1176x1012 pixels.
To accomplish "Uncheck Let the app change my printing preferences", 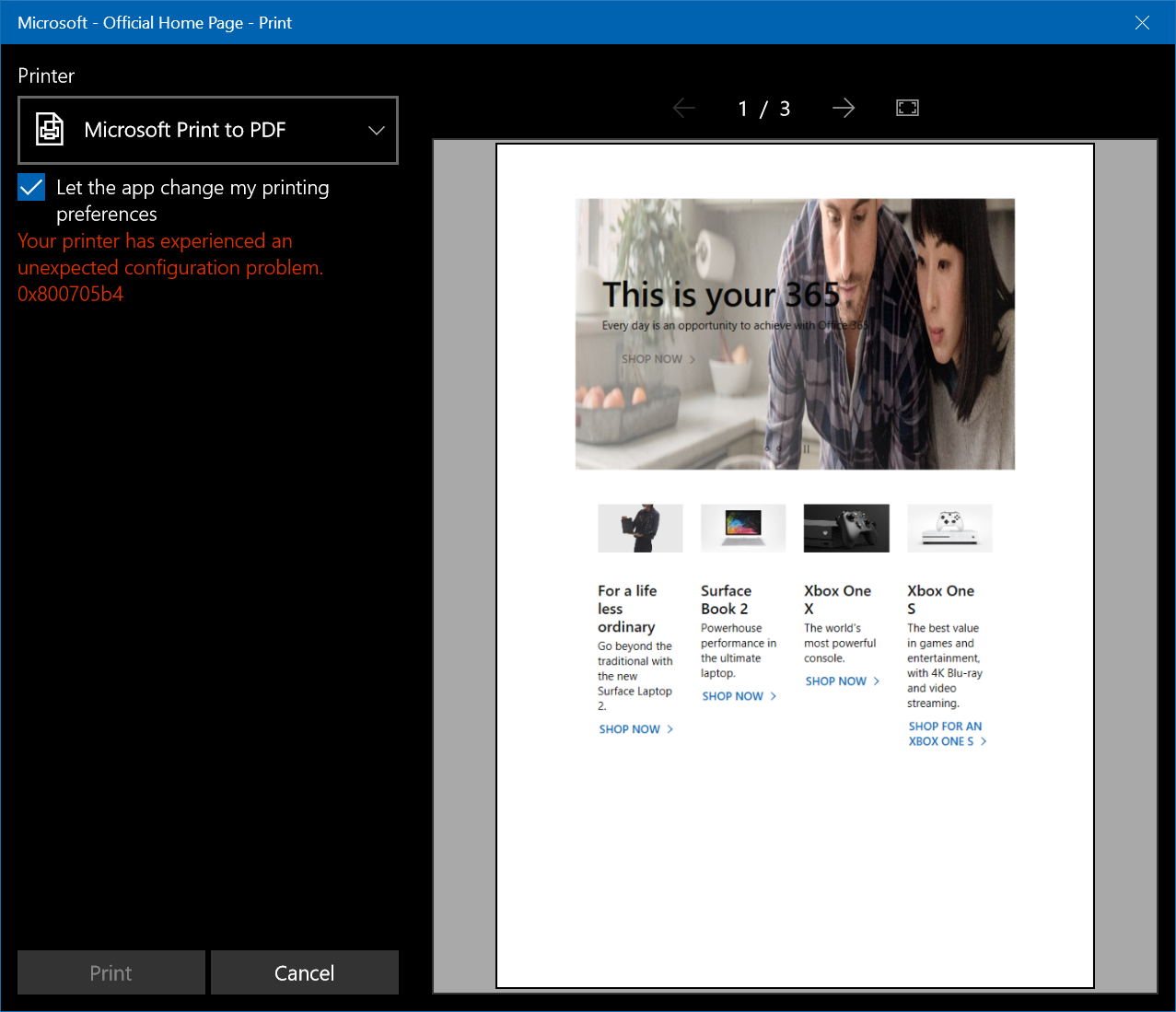I will 30,187.
